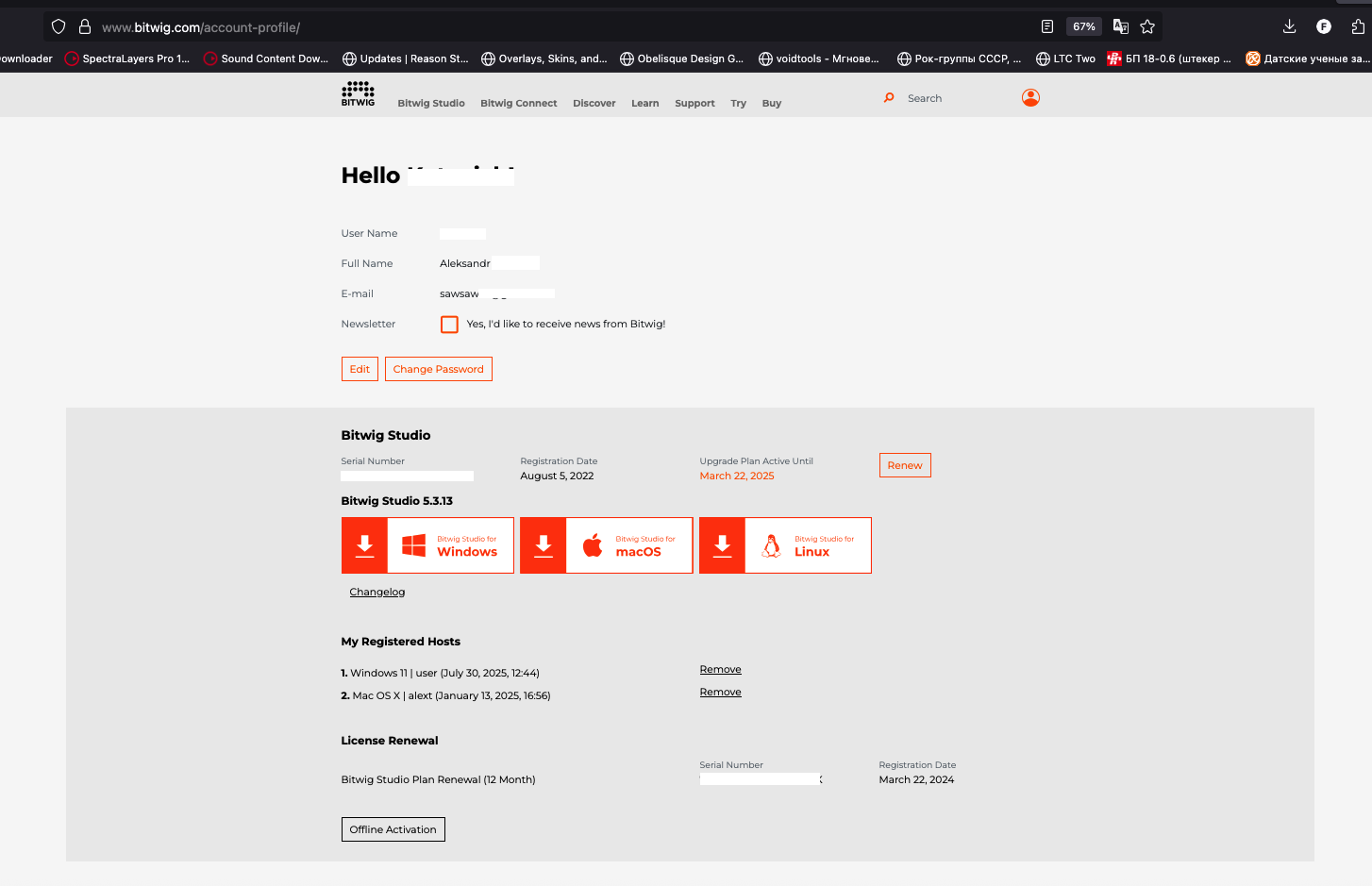Viewport: 1372px width, 886px height.
Task: Open the Learn menu
Action: [645, 104]
